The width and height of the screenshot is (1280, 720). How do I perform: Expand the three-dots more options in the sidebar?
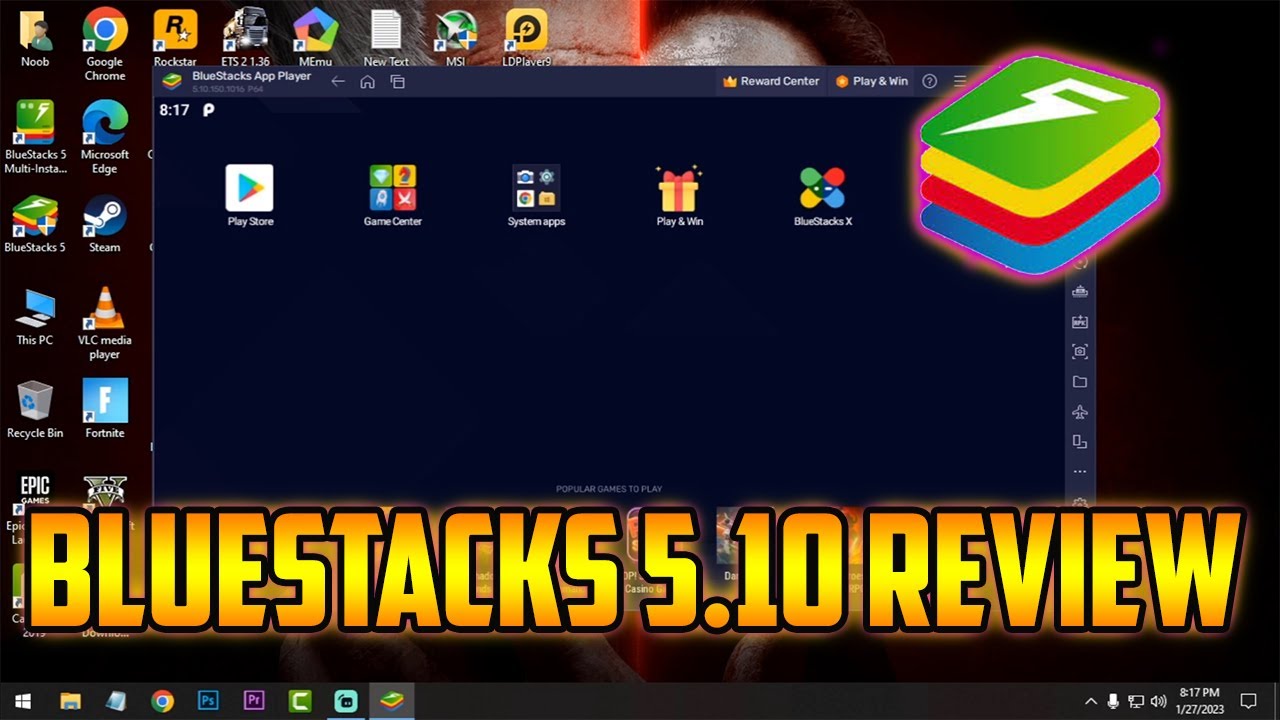[x=1080, y=472]
